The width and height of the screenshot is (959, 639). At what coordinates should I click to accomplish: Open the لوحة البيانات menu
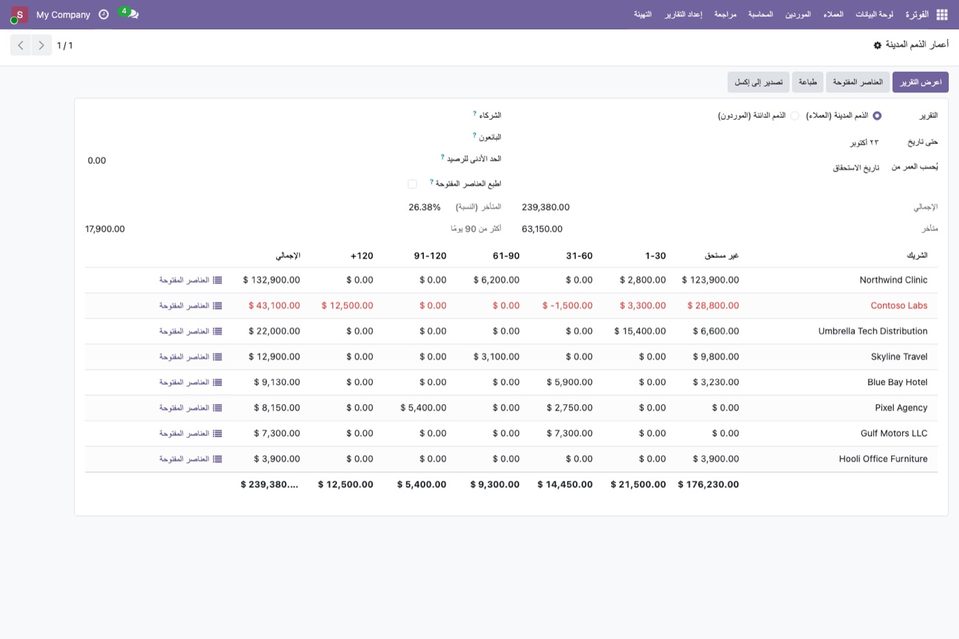(875, 15)
